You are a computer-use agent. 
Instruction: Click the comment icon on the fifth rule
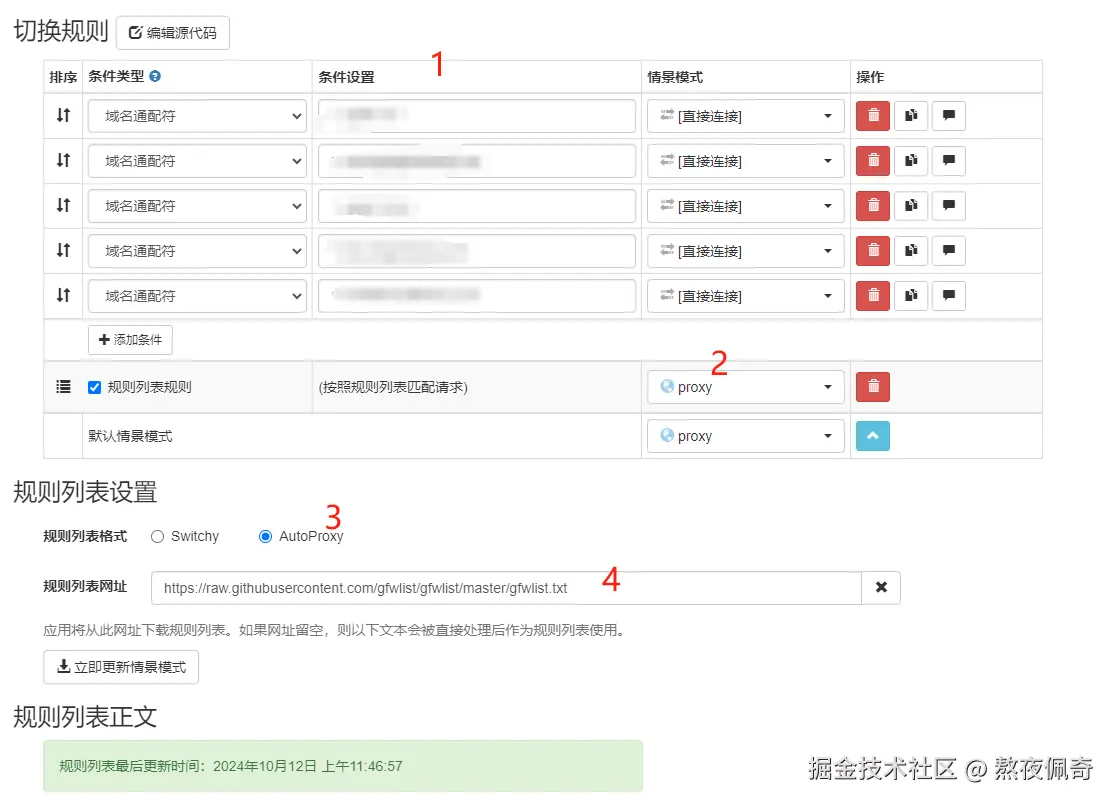tap(949, 295)
